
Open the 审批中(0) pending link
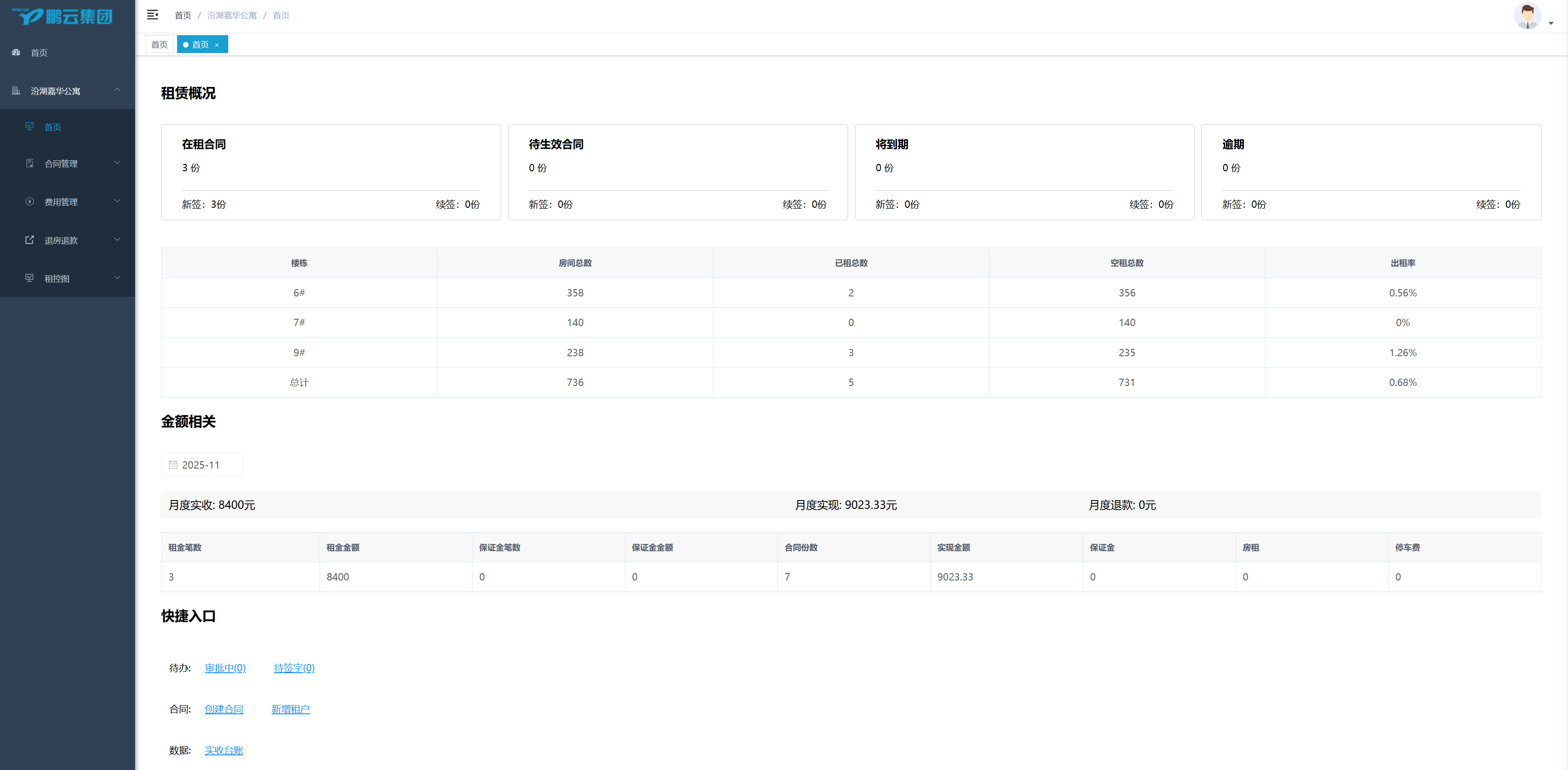click(x=225, y=668)
